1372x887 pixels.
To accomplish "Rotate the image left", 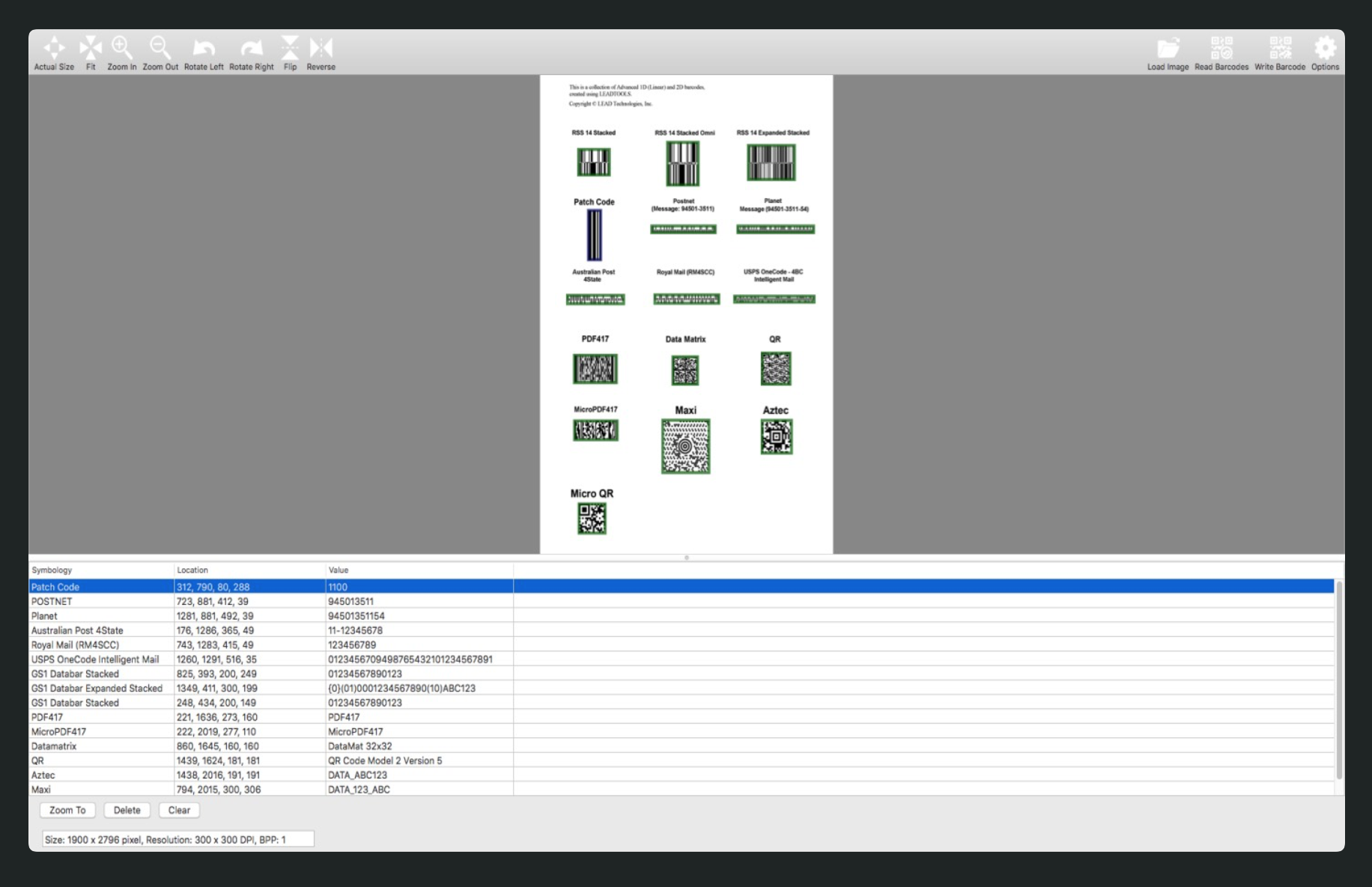I will point(204,48).
